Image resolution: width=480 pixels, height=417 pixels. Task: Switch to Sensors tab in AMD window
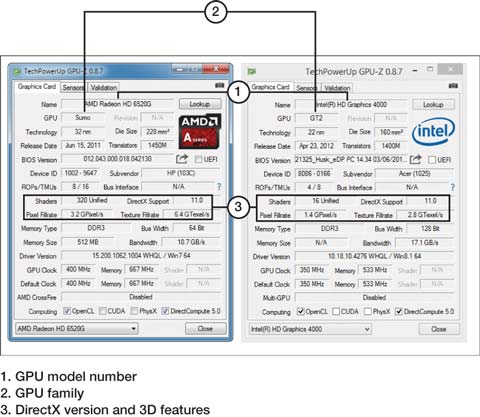pos(73,88)
